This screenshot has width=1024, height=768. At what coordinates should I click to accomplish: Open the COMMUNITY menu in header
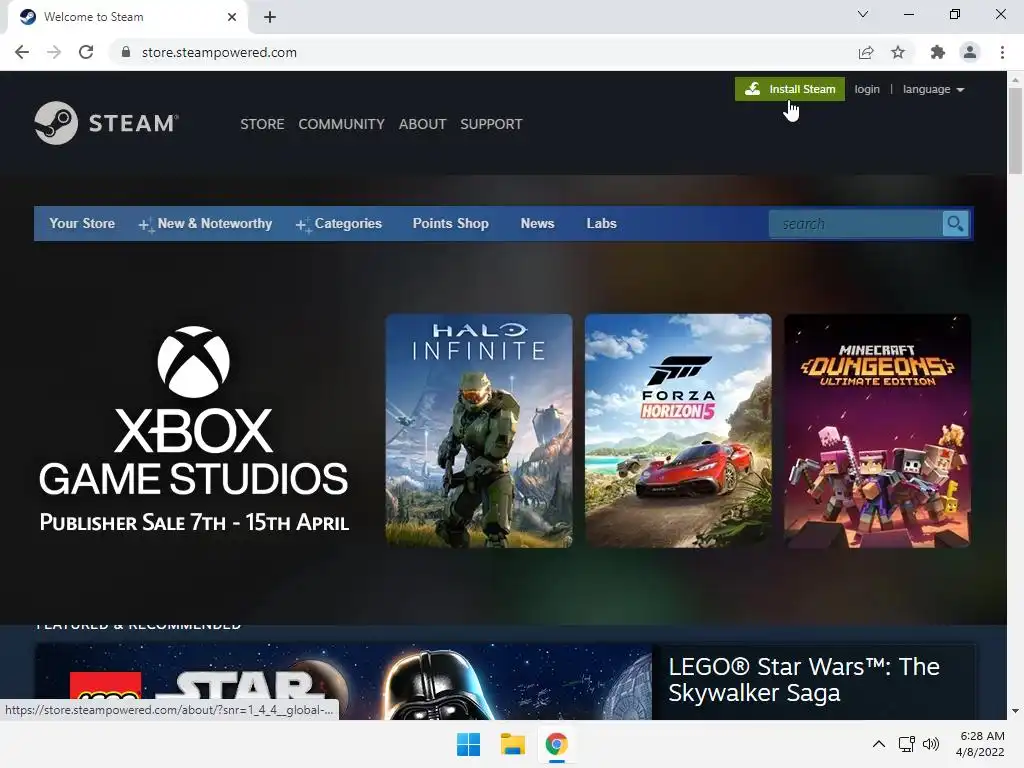[342, 124]
